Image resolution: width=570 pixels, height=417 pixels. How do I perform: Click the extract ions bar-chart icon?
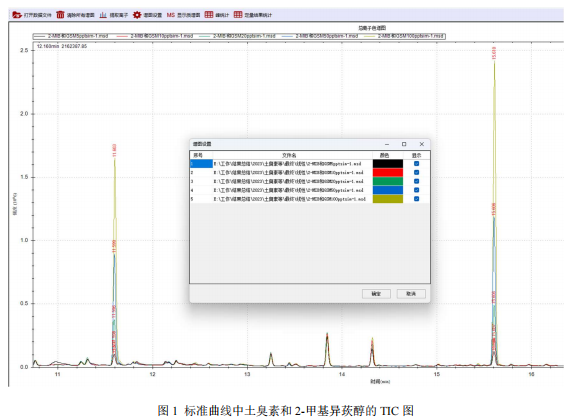(x=103, y=15)
